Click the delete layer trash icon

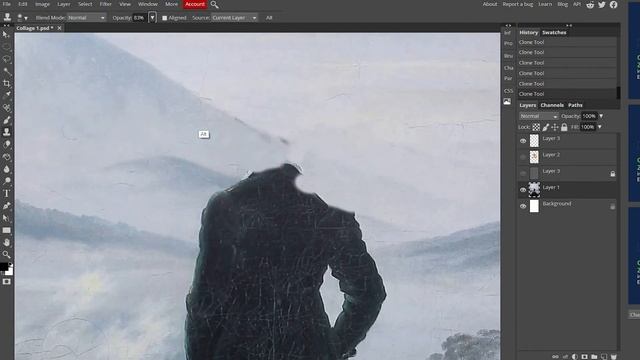613,356
